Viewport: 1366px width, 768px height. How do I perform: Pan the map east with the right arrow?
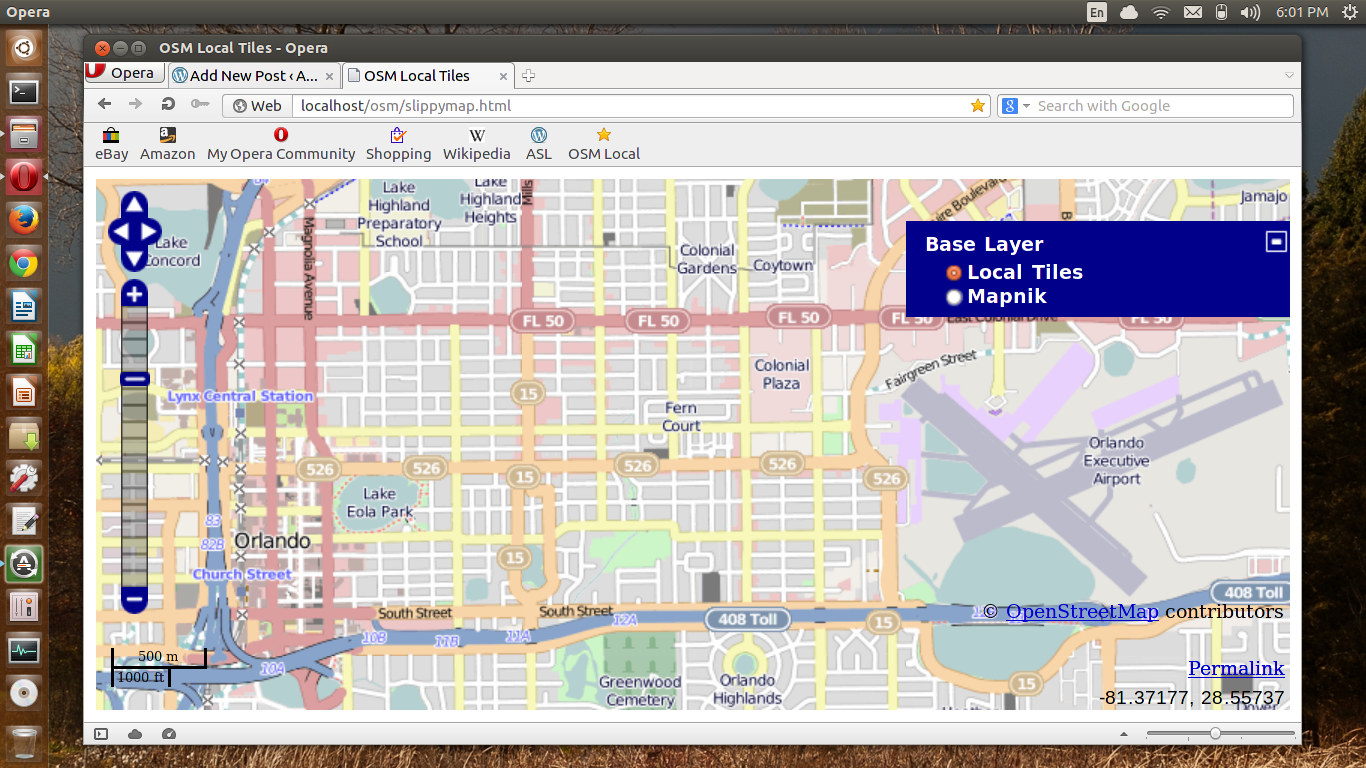tap(149, 232)
